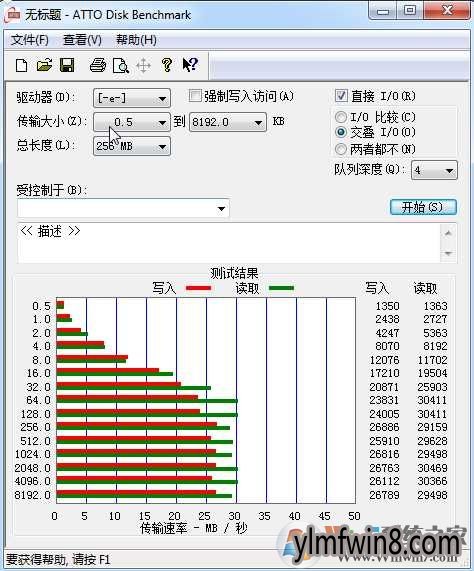Image resolution: width=474 pixels, height=571 pixels.
Task: Close the ATTO Disk Benchmark window
Action: tap(447, 11)
